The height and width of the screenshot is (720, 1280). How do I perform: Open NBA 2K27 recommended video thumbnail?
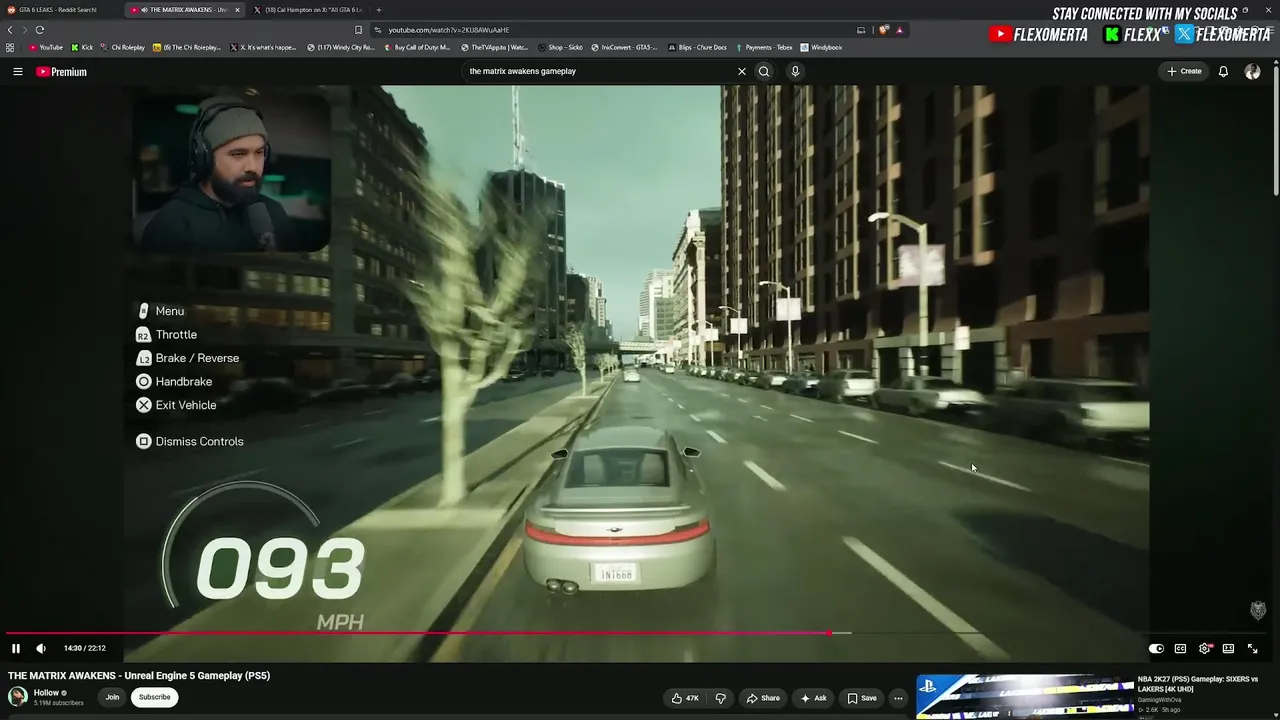click(1024, 697)
